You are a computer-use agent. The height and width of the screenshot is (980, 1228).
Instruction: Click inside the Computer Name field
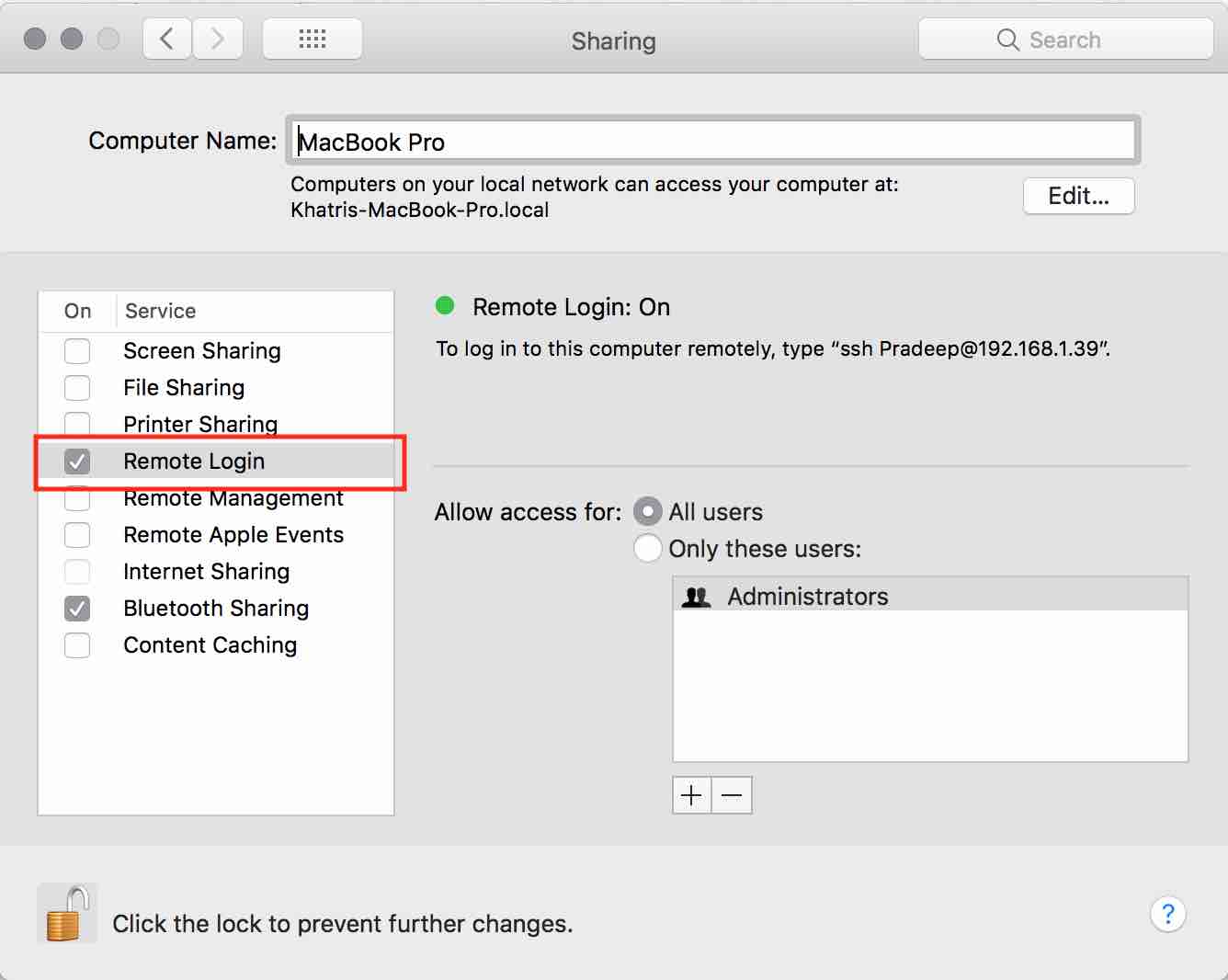click(551, 140)
